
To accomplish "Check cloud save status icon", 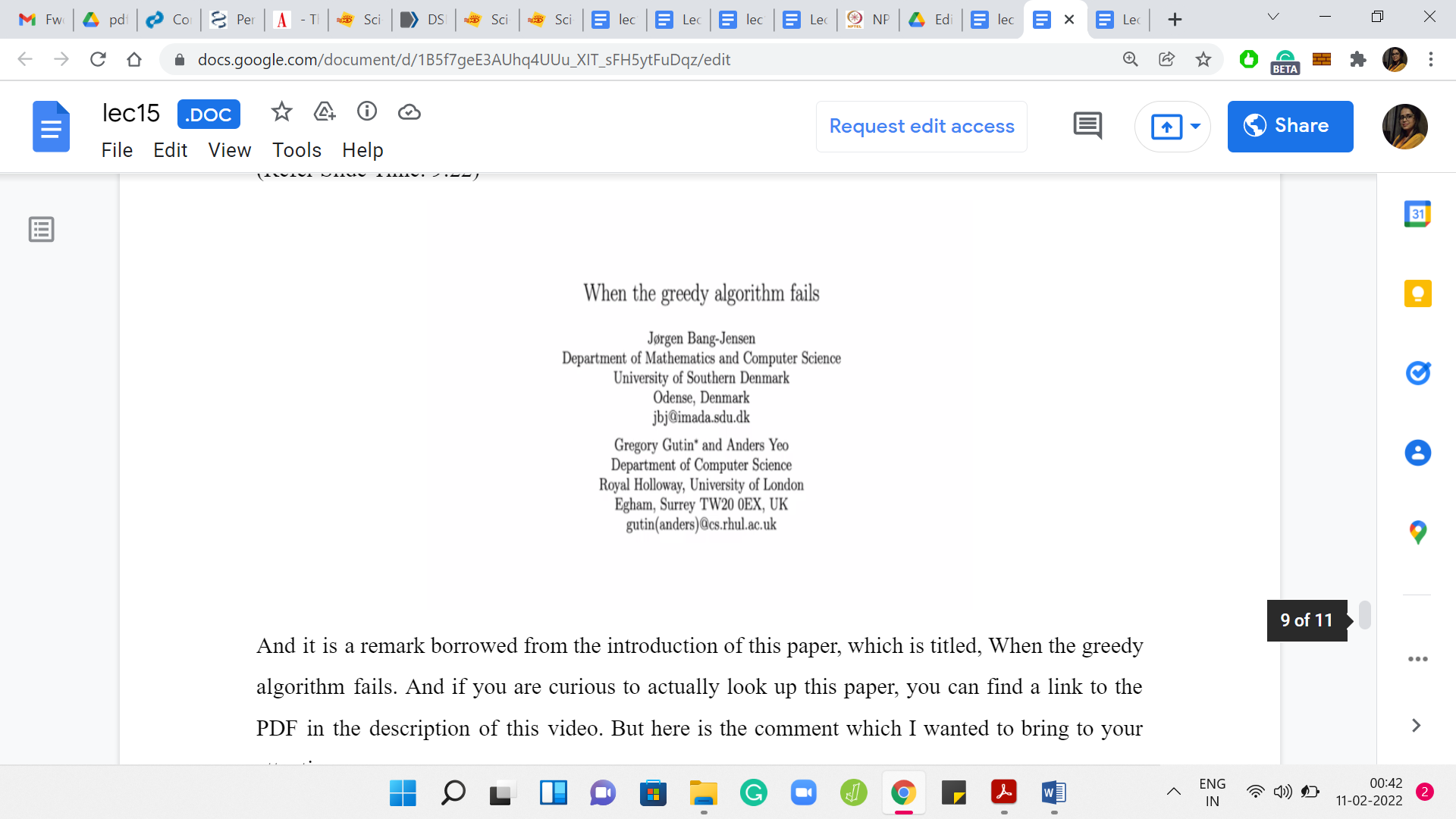I will click(409, 112).
